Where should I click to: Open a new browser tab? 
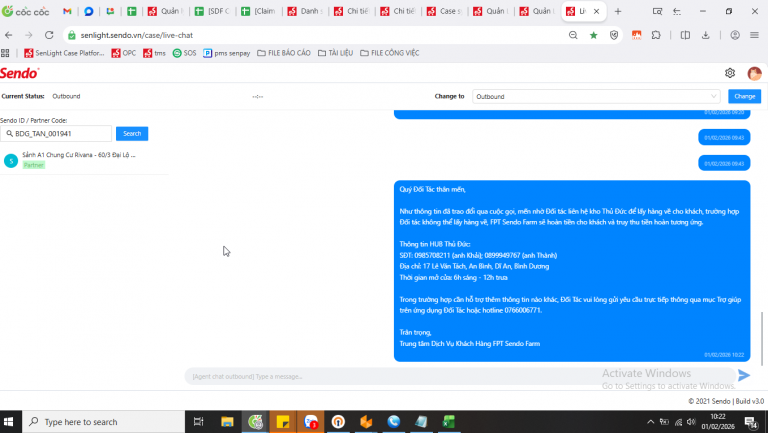coord(618,11)
